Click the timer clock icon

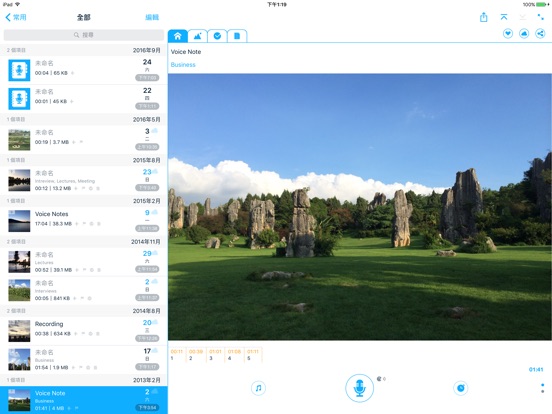pos(460,388)
